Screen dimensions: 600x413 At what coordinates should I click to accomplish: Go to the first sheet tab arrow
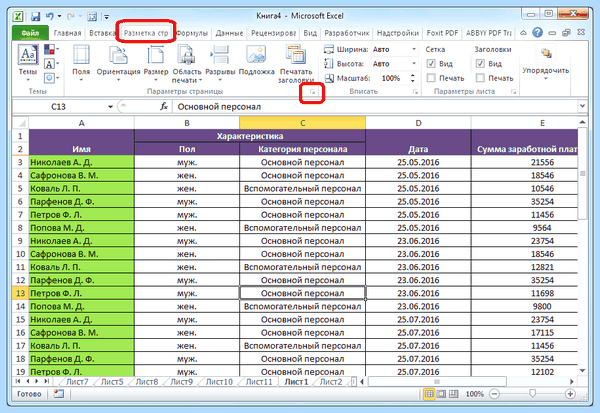(18, 381)
